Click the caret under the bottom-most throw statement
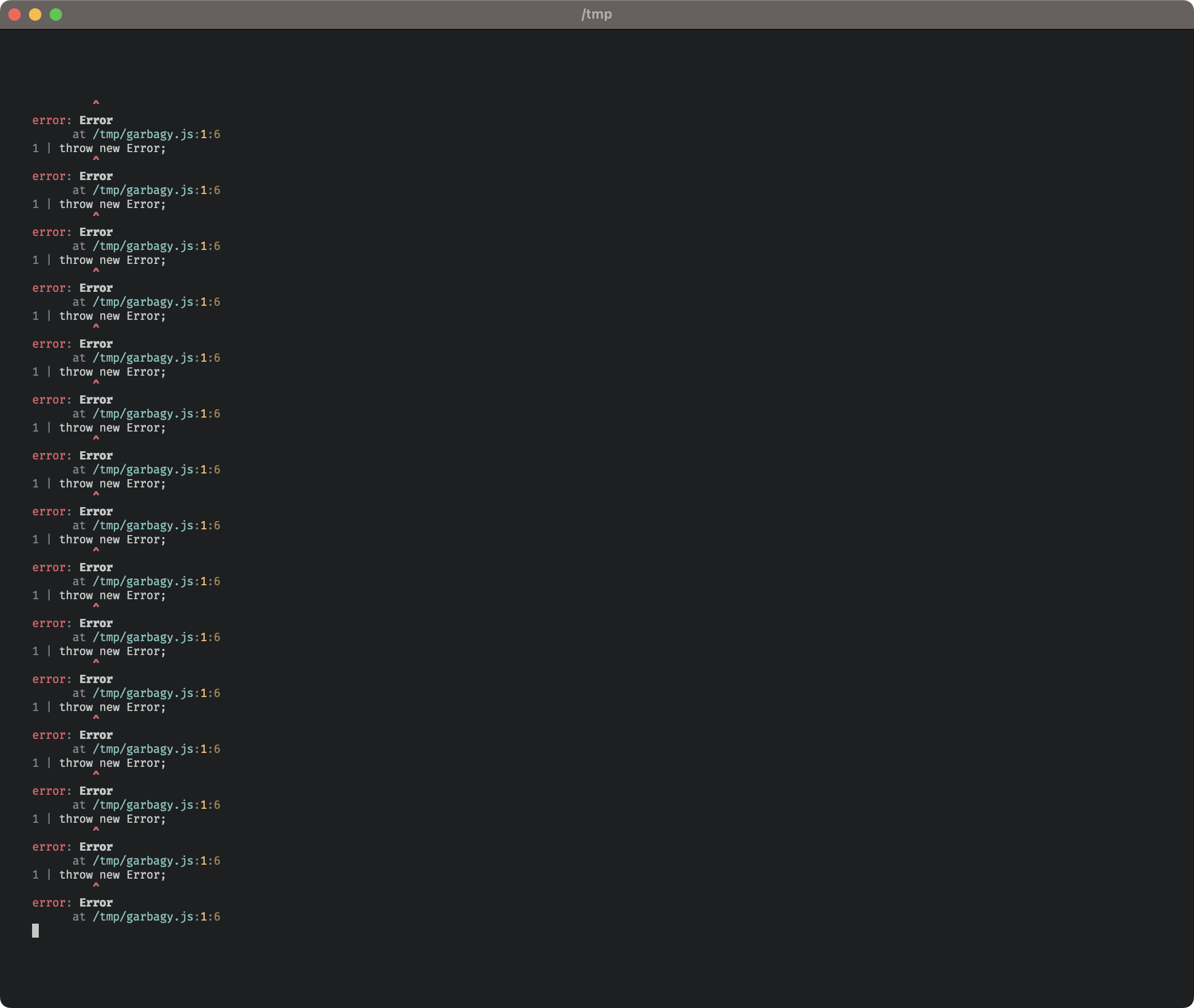Viewport: 1194px width, 1008px height. [95, 885]
